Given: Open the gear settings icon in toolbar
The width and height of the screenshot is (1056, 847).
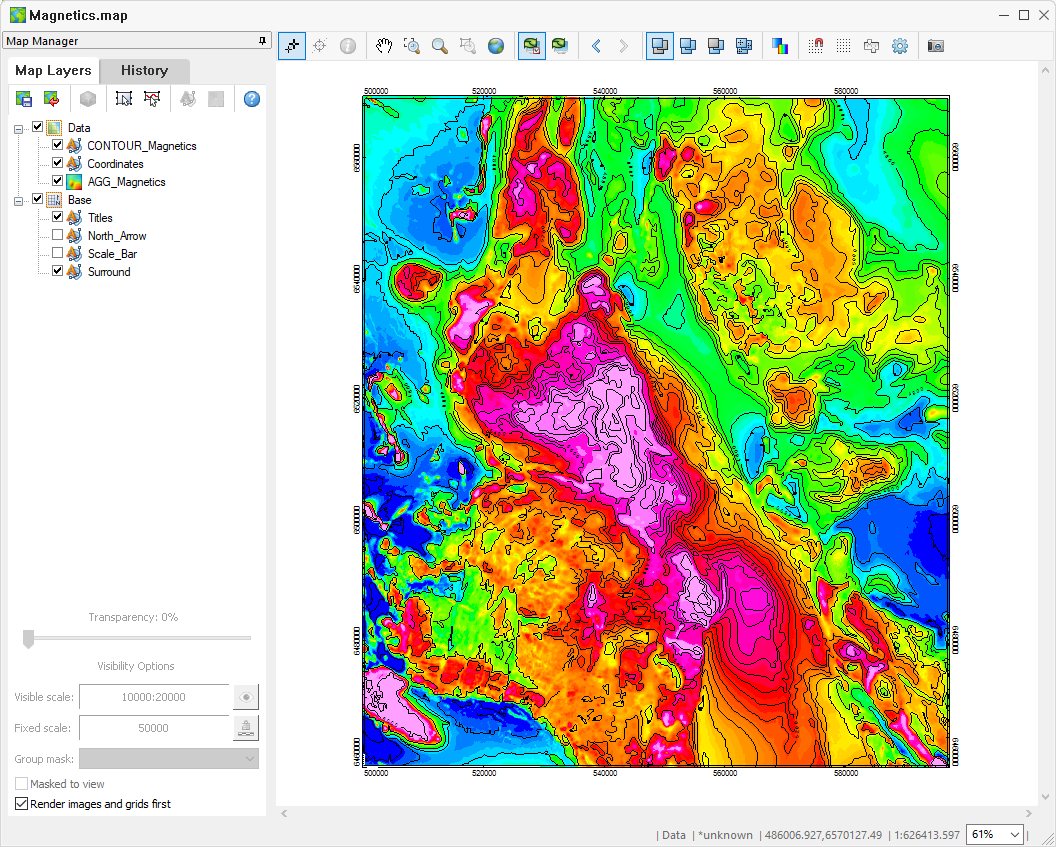Looking at the screenshot, I should (900, 46).
